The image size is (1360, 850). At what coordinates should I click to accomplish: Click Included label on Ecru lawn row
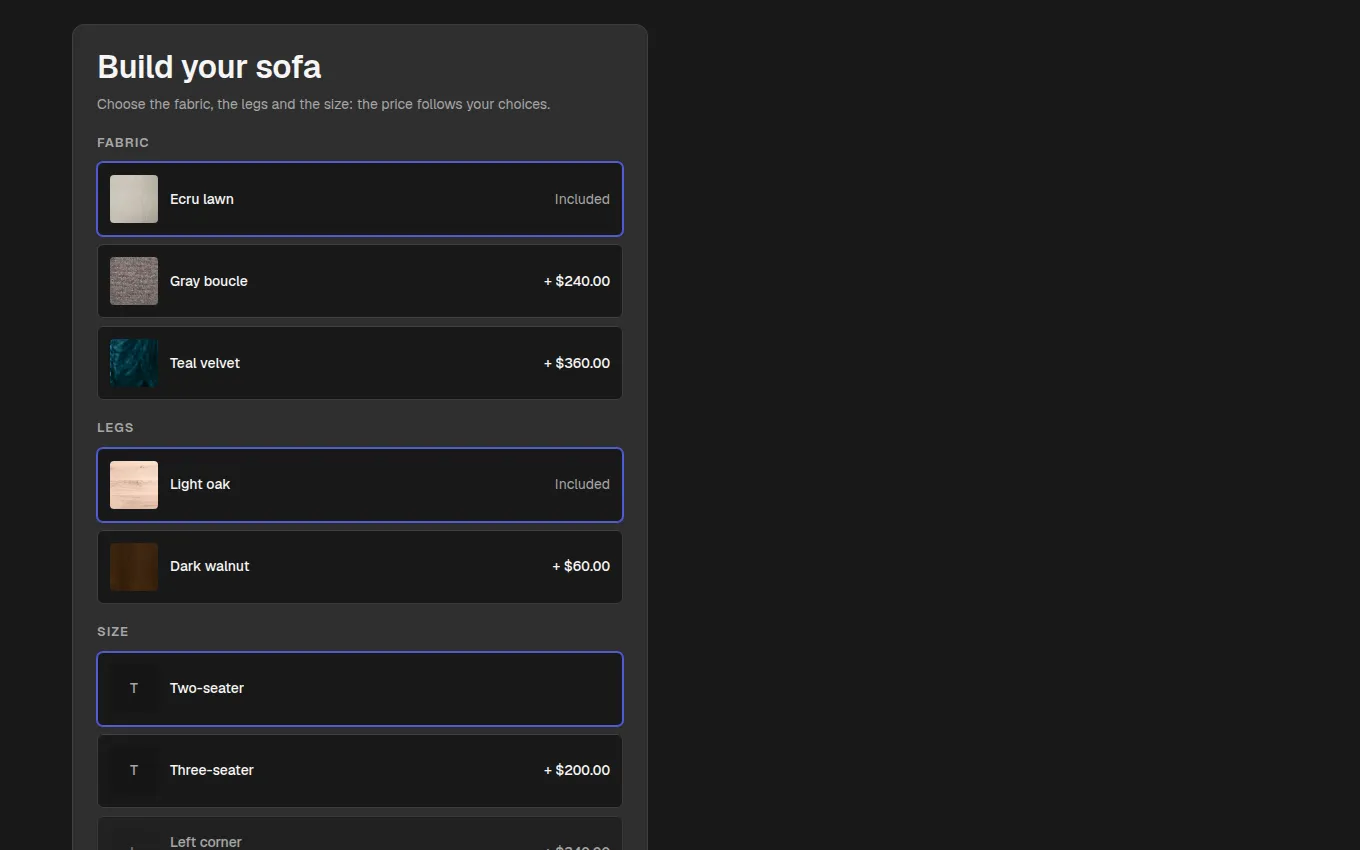[x=582, y=199]
